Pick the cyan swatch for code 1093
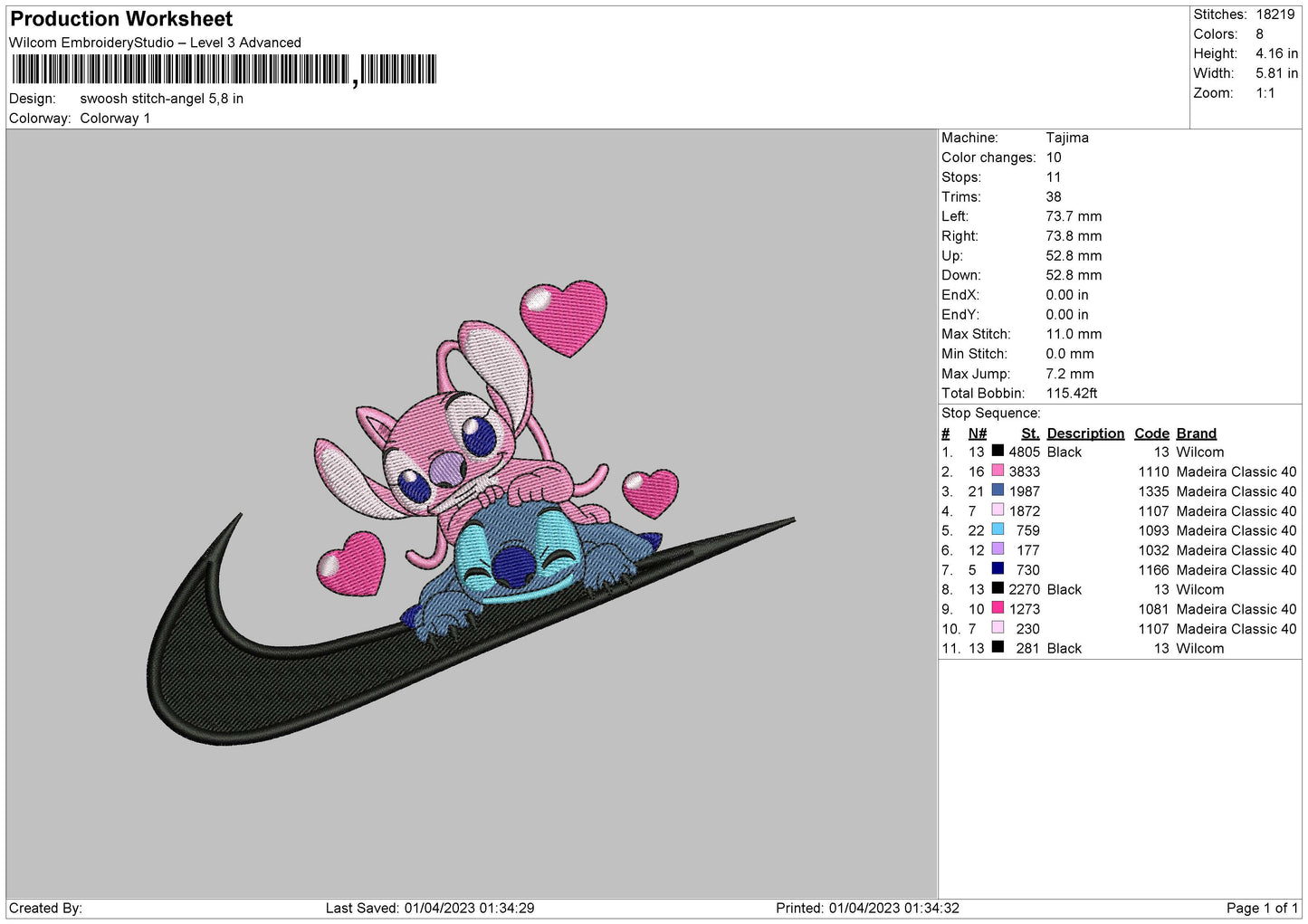The height and width of the screenshot is (924, 1308). click(x=998, y=529)
